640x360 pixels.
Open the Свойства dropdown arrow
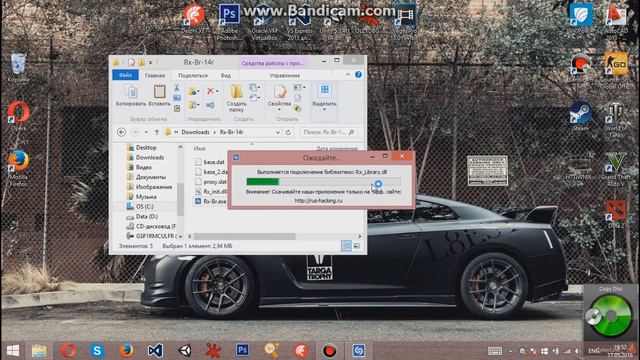click(280, 110)
